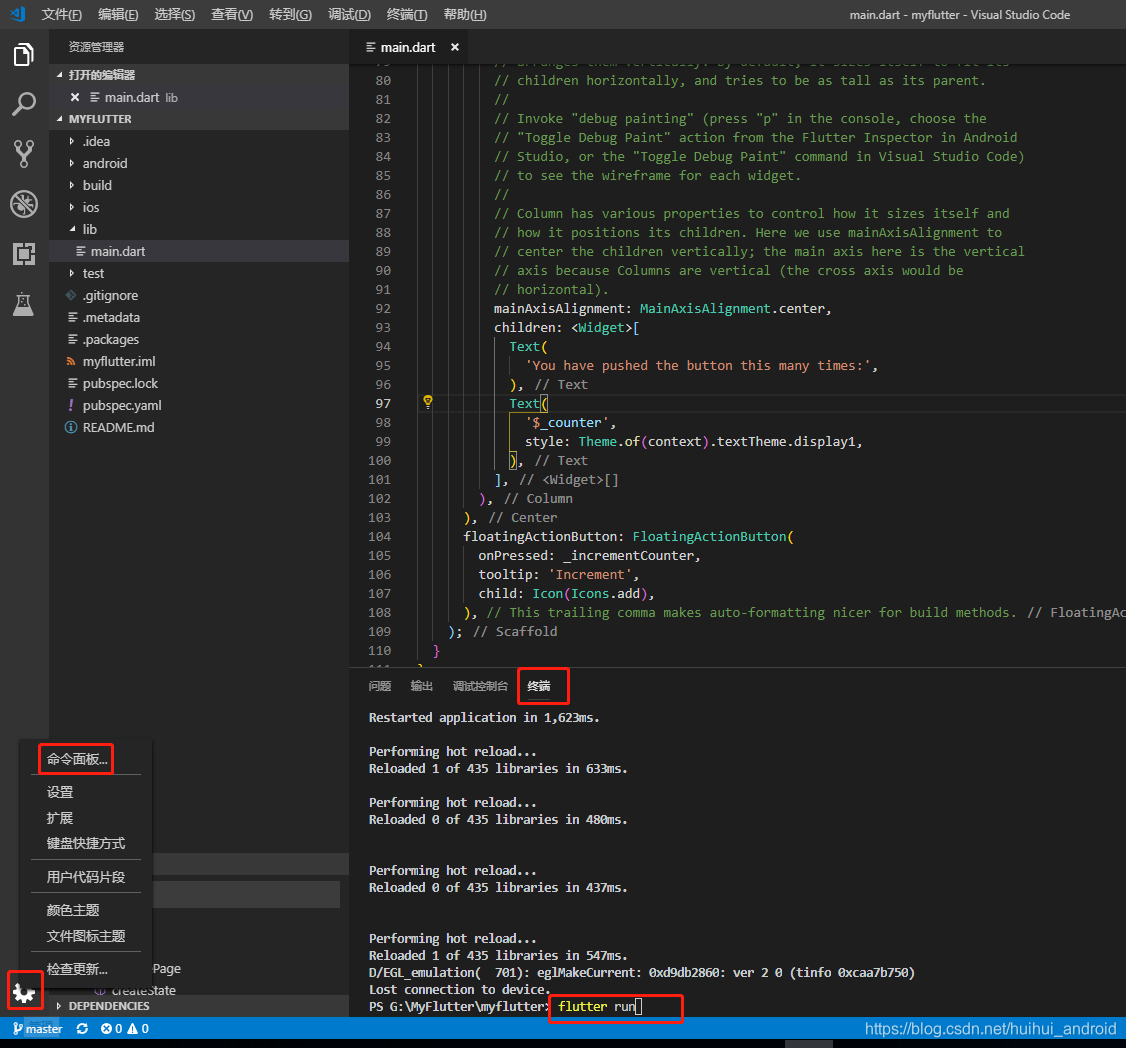Open the 选择(S) menu

pyautogui.click(x=175, y=14)
